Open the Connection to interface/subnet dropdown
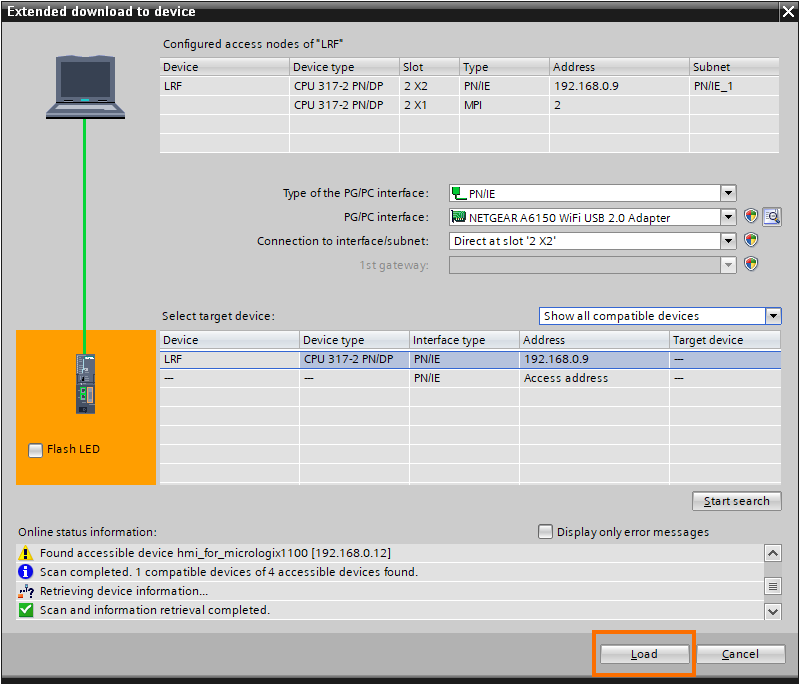 pos(729,240)
